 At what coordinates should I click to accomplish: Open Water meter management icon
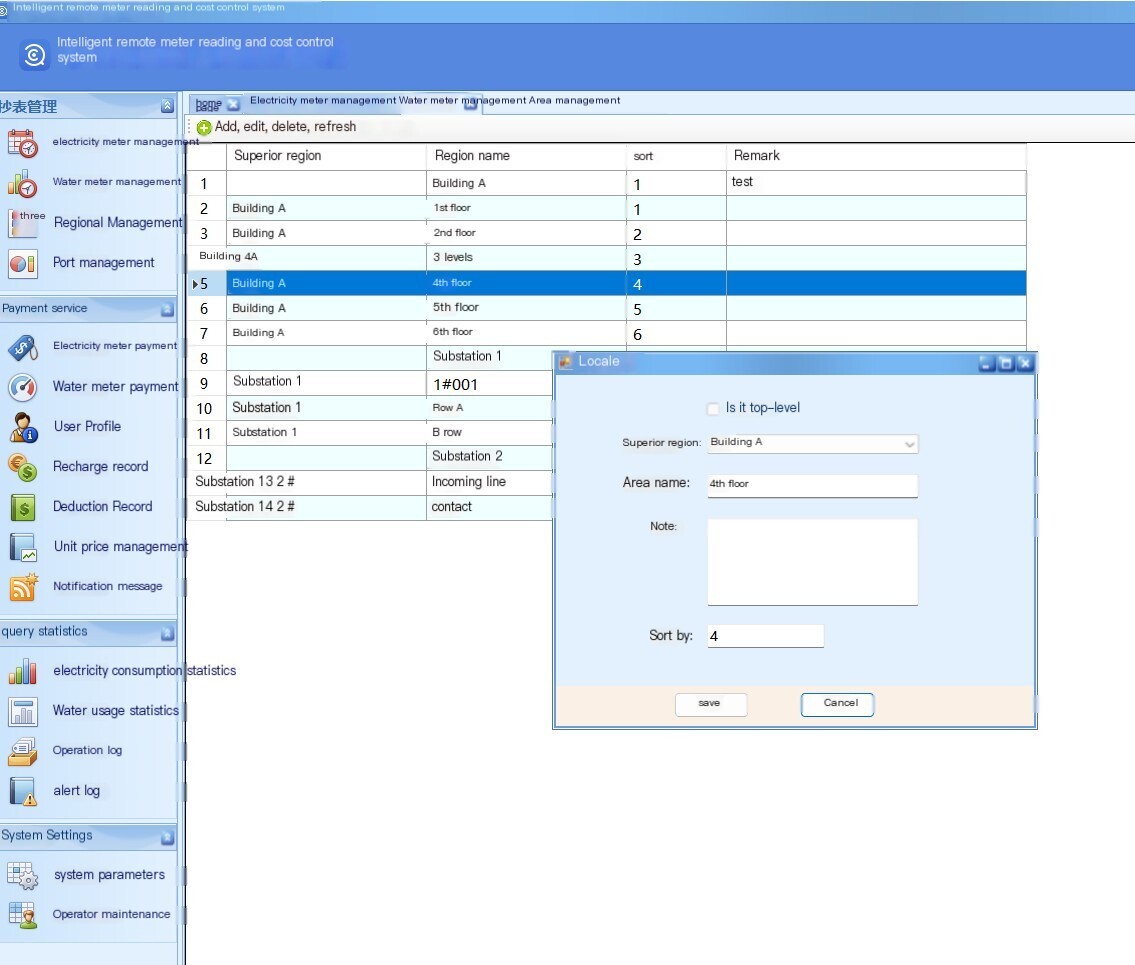point(22,183)
